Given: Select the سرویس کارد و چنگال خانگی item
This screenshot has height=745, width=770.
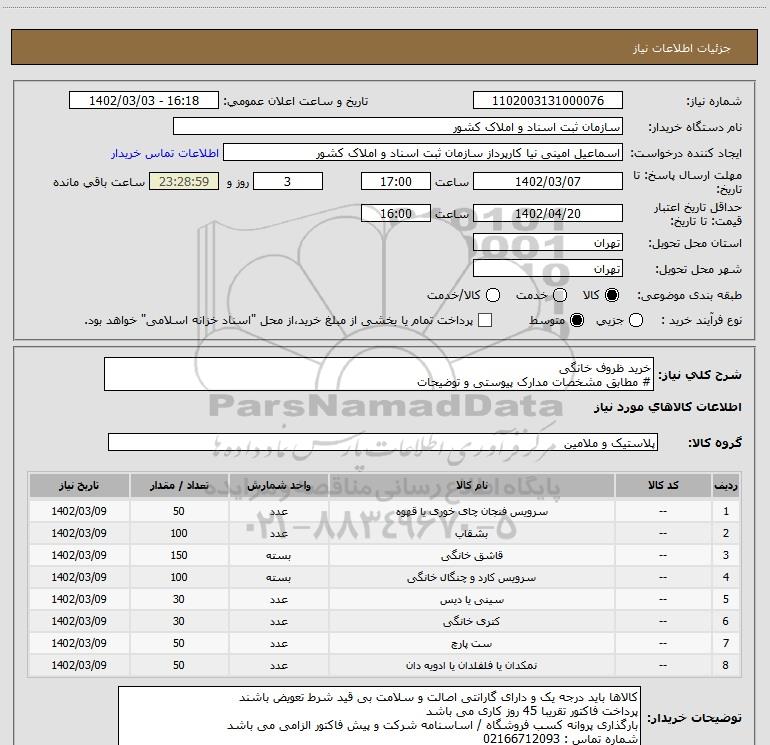Looking at the screenshot, I should [471, 578].
